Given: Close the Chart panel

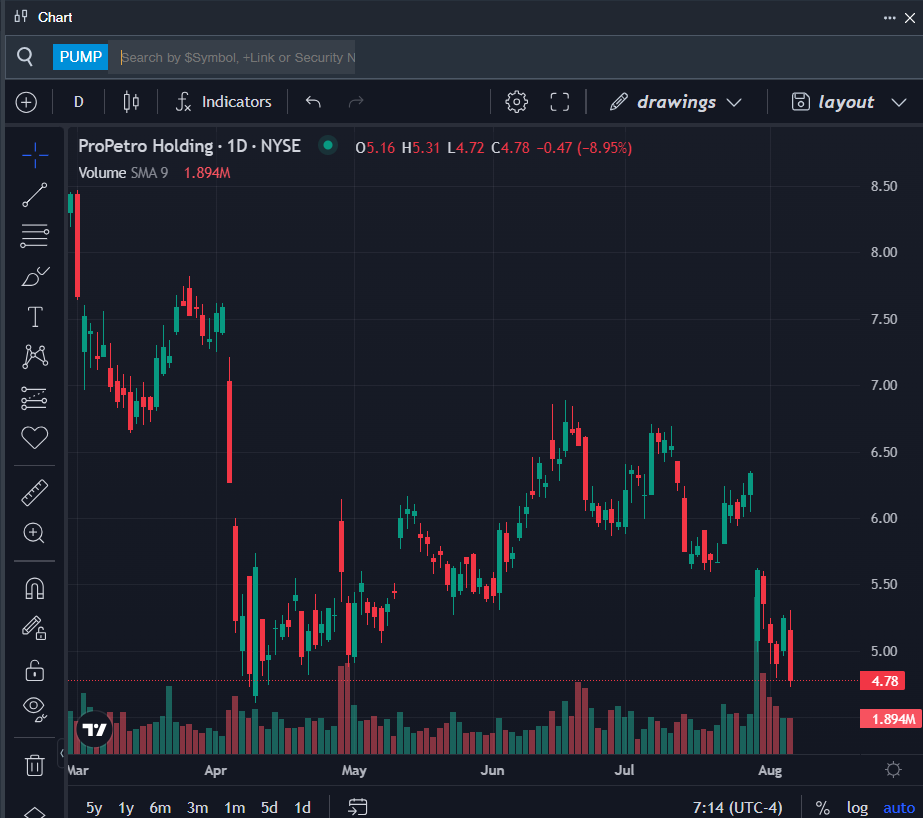Looking at the screenshot, I should 910,18.
